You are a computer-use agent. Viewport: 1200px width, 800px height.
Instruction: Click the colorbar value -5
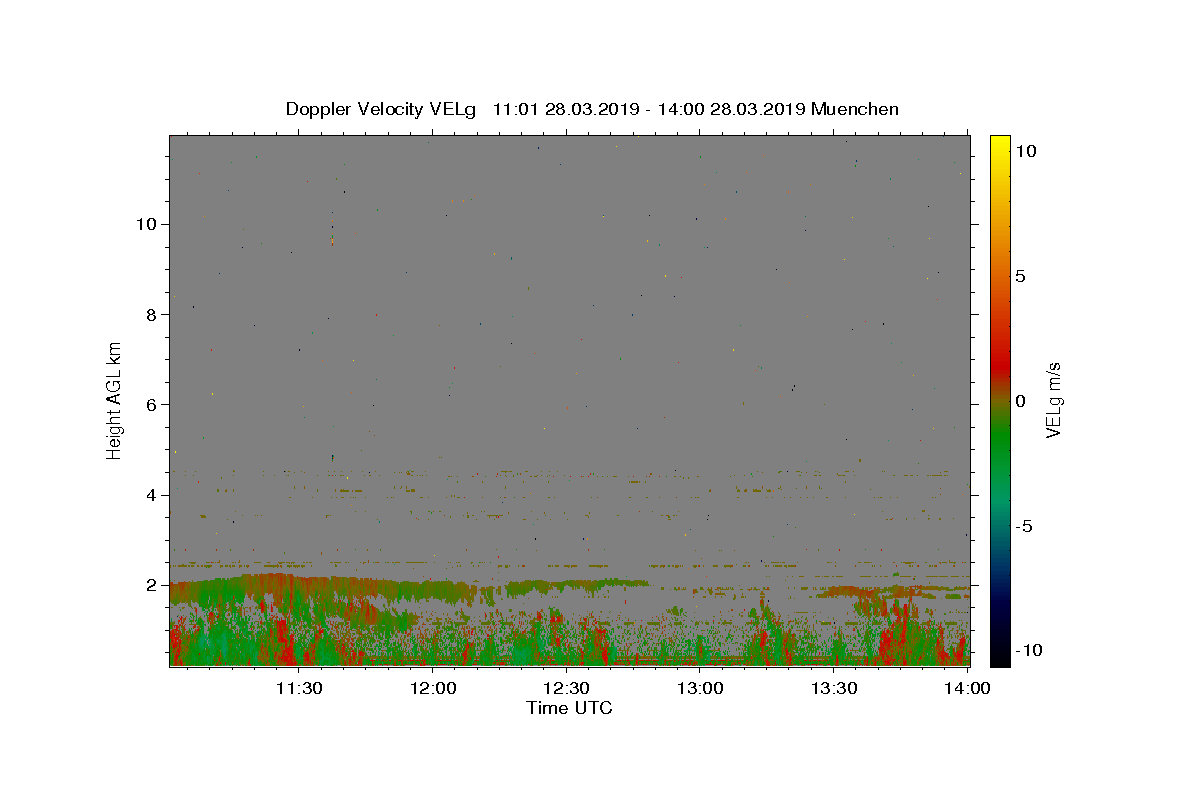point(1023,526)
